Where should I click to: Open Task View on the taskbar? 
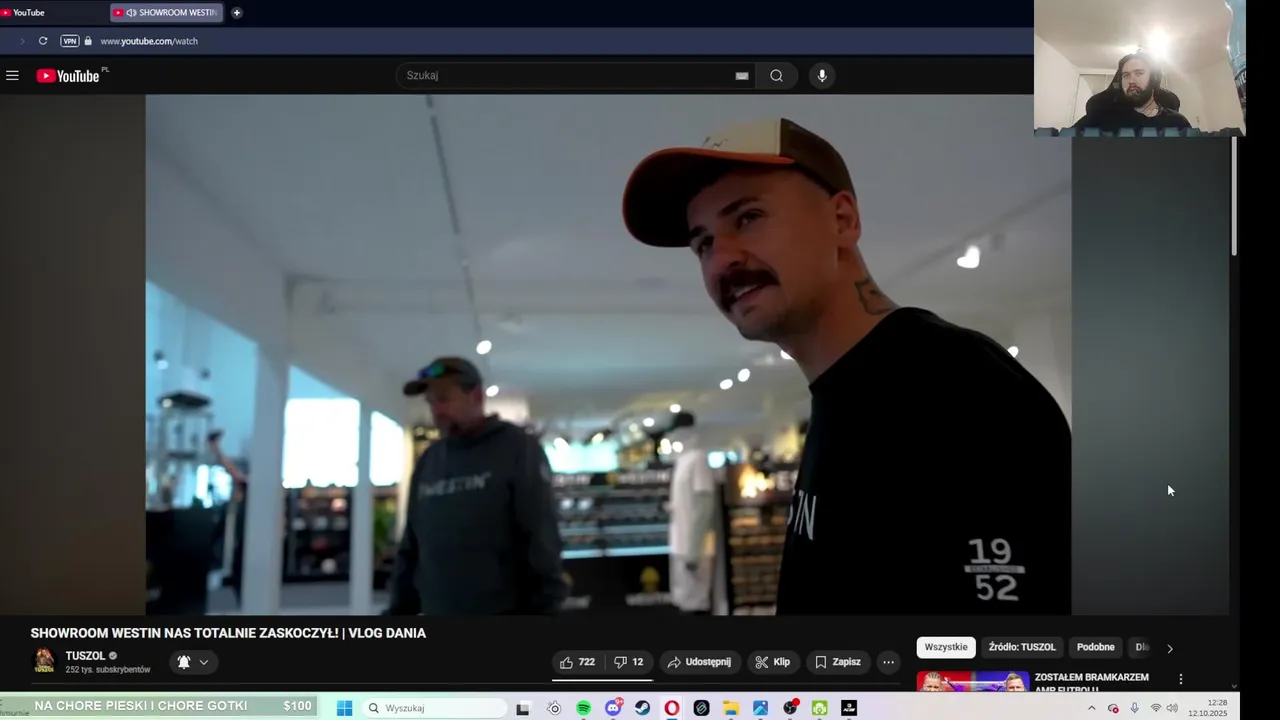(x=522, y=708)
